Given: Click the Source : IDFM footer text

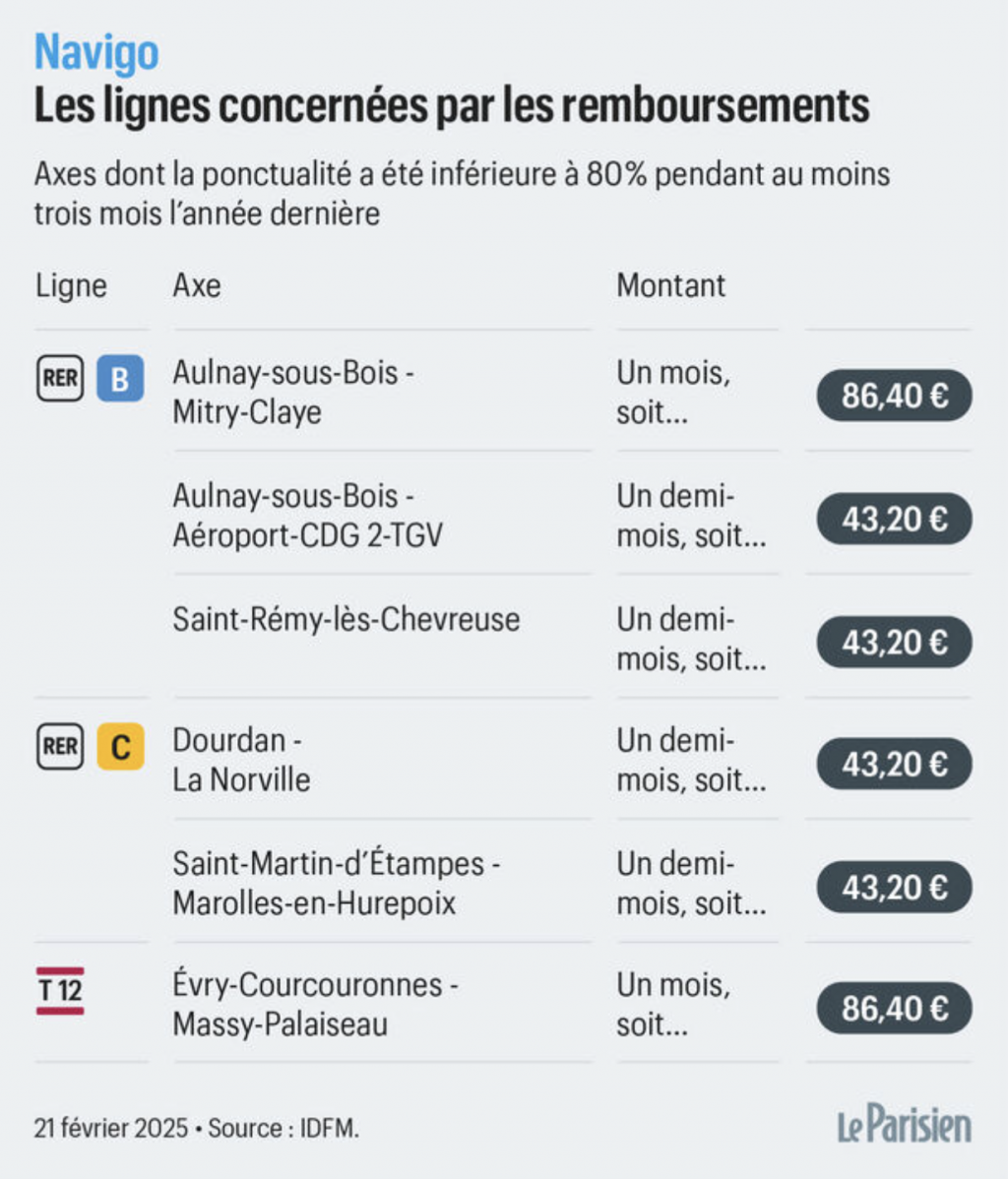Looking at the screenshot, I should tap(283, 1129).
